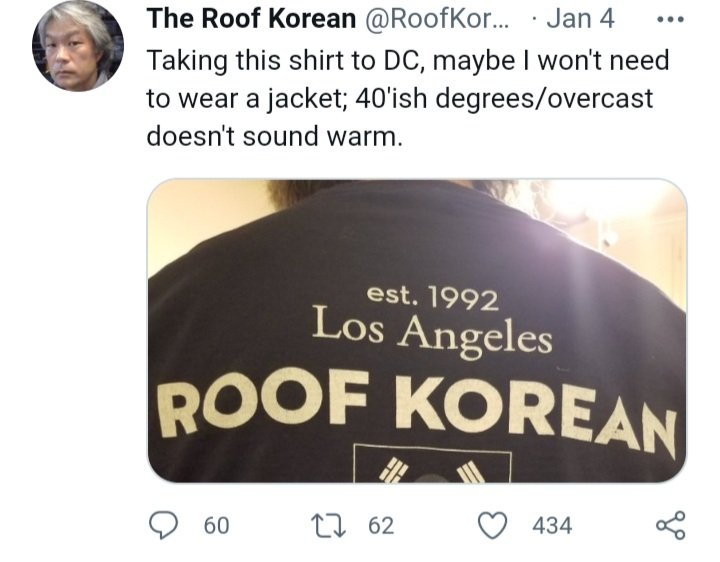This screenshot has height=562, width=720.
Task: Click the 62 retweets count
Action: pos(381,525)
